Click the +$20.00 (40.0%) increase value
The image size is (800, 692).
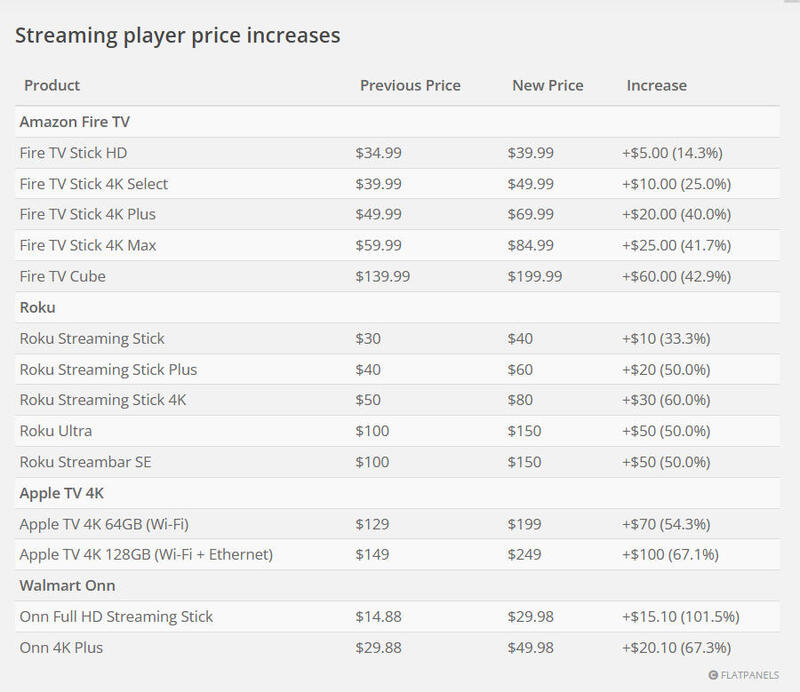pyautogui.click(x=677, y=214)
